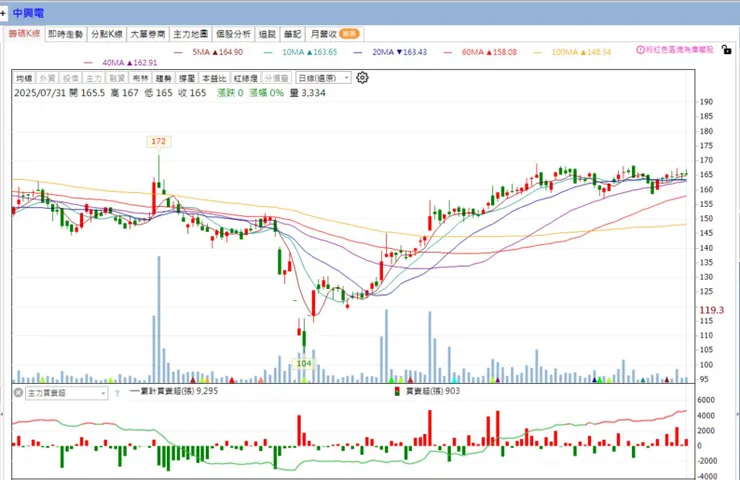
Task: Click the 172 high price label
Action: [x=159, y=141]
